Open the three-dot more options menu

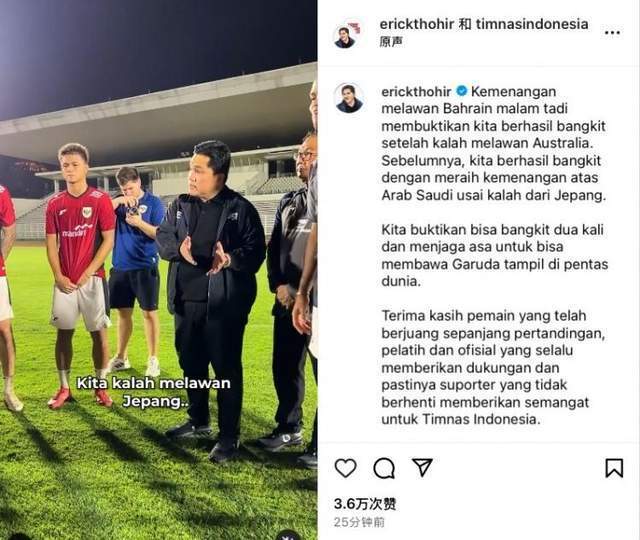[x=612, y=32]
